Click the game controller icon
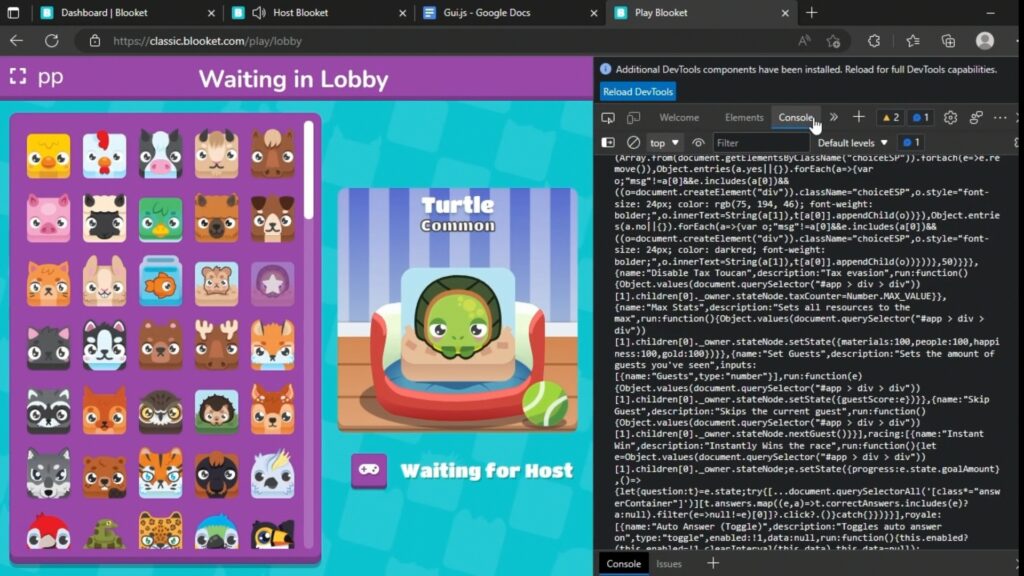1024x576 pixels. 369,470
